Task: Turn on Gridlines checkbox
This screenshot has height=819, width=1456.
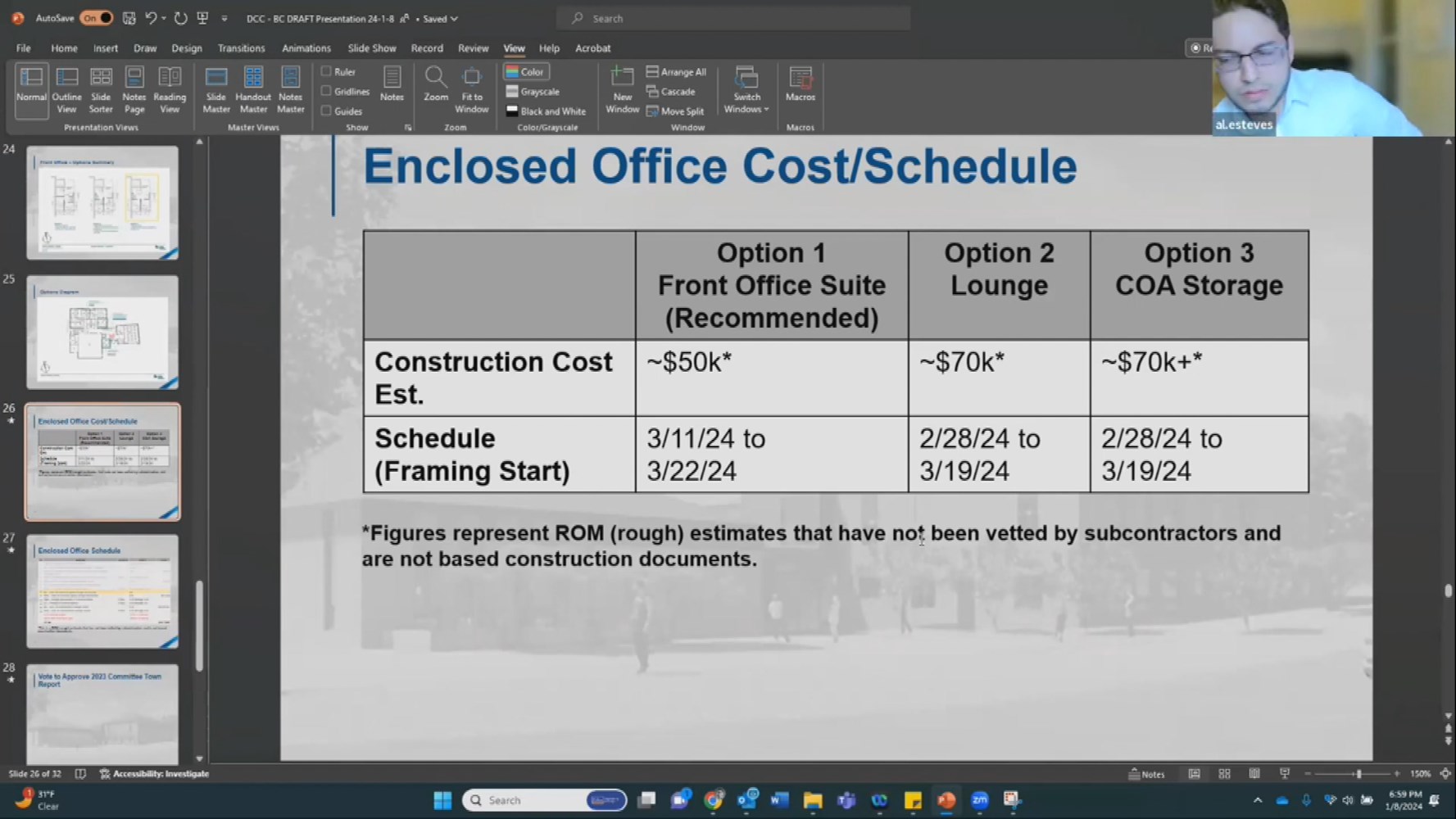Action: coord(326,92)
